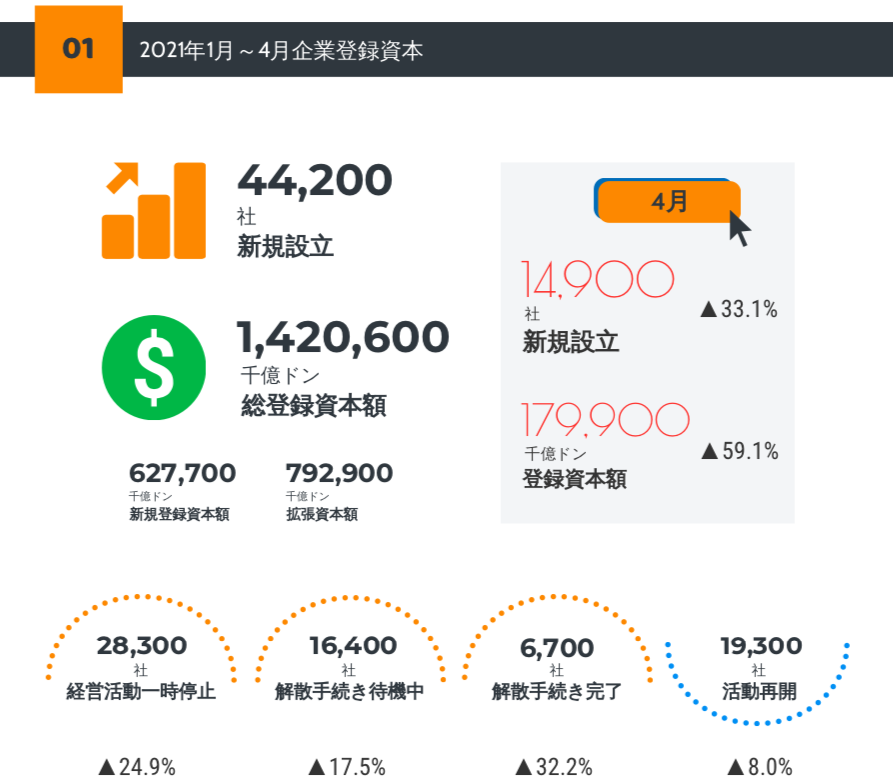The width and height of the screenshot is (893, 782).
Task: Click the 44,200 new companies figure
Action: tap(314, 181)
